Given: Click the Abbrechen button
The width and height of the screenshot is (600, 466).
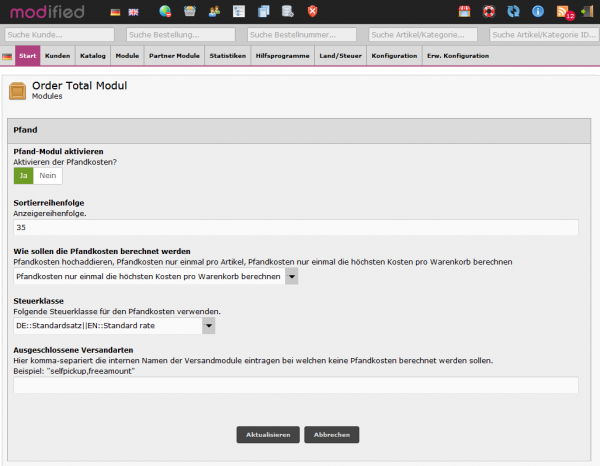Looking at the screenshot, I should 331,435.
